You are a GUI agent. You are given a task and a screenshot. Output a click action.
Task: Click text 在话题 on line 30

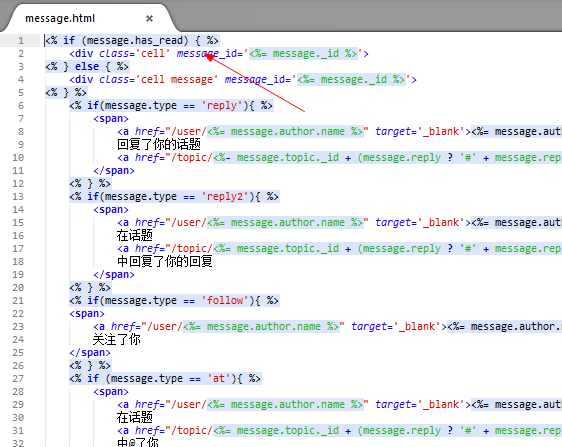click(135, 418)
